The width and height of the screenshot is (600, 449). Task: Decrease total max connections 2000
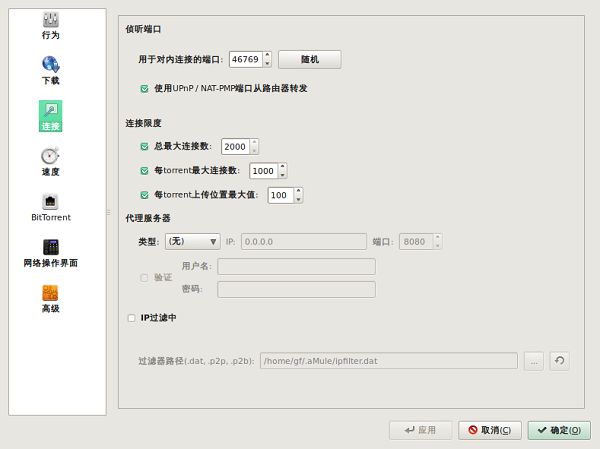[254, 151]
